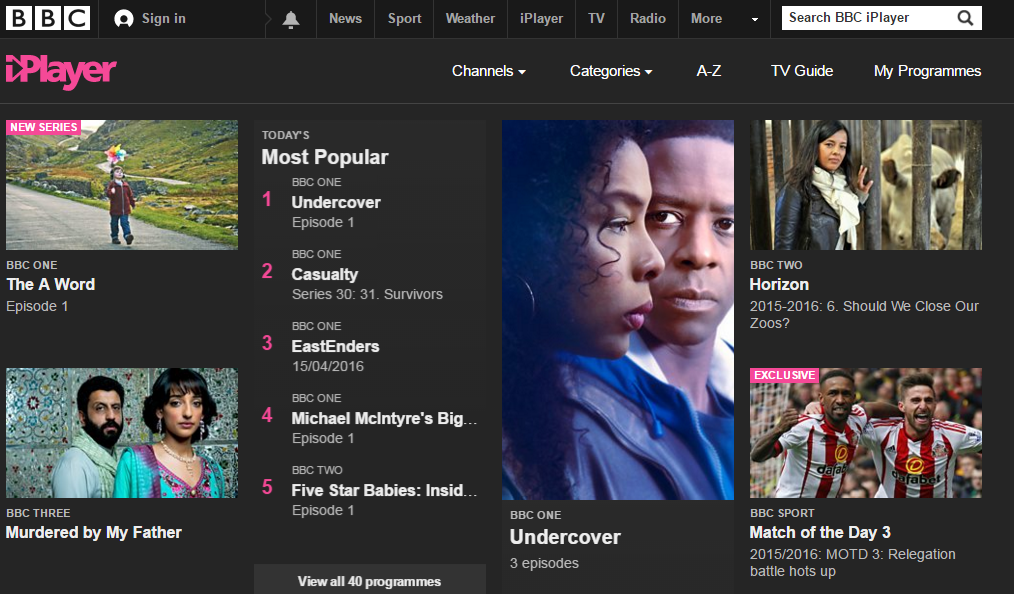
Task: Select the number 1 ranking in Most Popular
Action: (x=266, y=199)
